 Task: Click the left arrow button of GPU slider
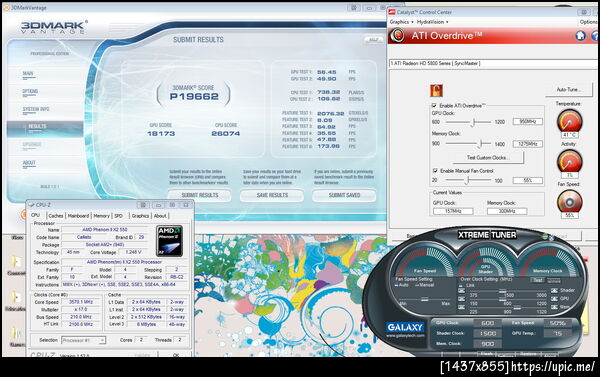(461, 299)
